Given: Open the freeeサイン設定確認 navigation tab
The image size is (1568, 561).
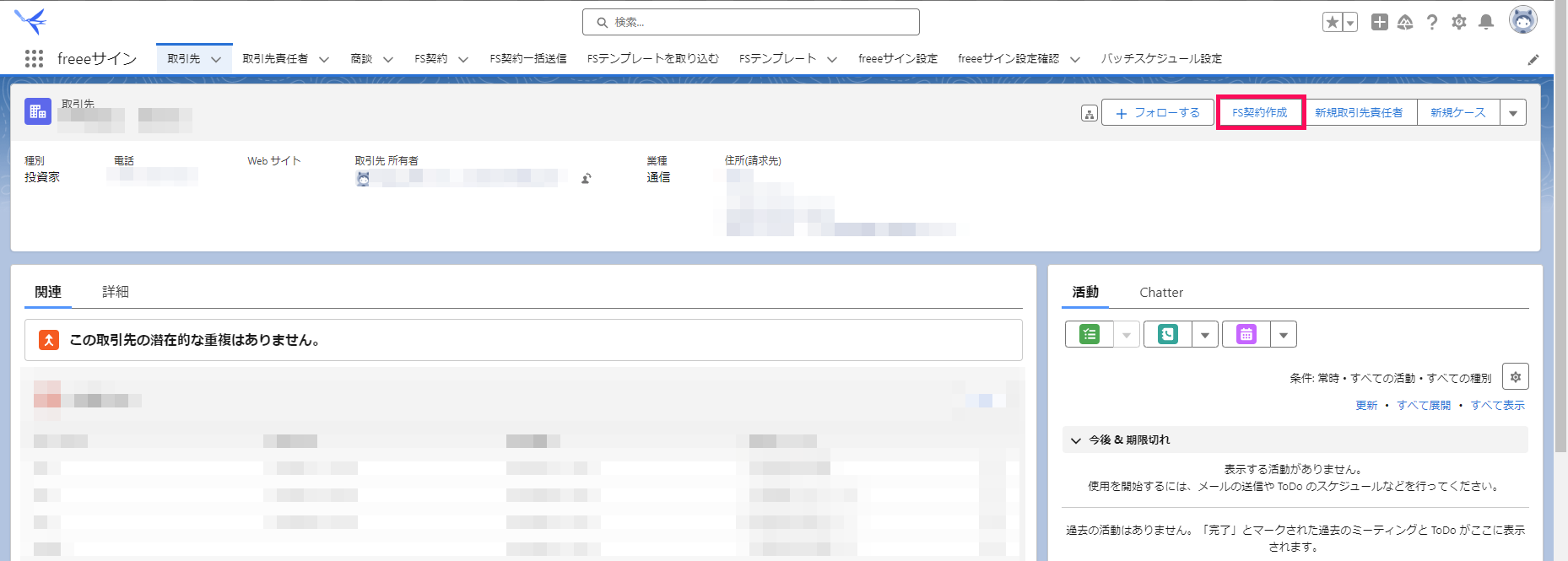Looking at the screenshot, I should tap(1008, 59).
